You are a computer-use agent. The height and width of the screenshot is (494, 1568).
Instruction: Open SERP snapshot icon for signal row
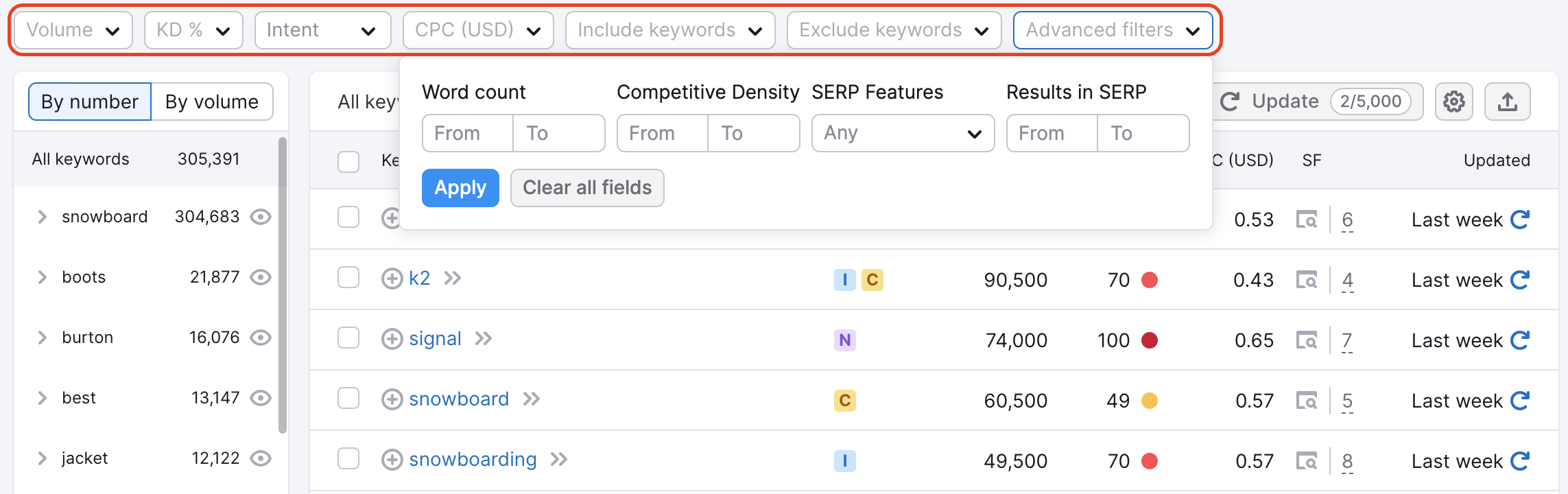1306,340
